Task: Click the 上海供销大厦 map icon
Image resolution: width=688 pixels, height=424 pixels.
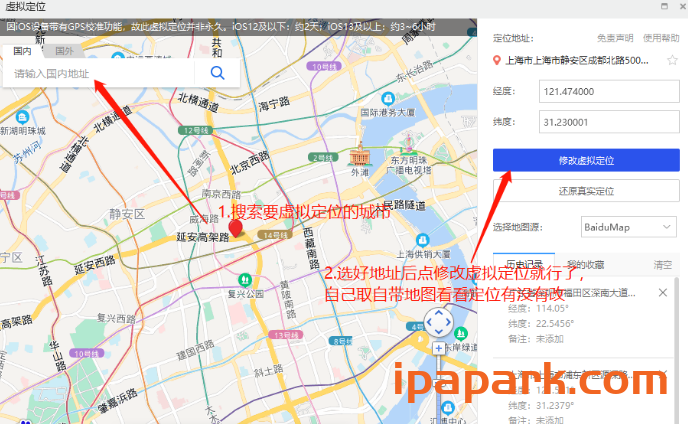Action: point(423,240)
